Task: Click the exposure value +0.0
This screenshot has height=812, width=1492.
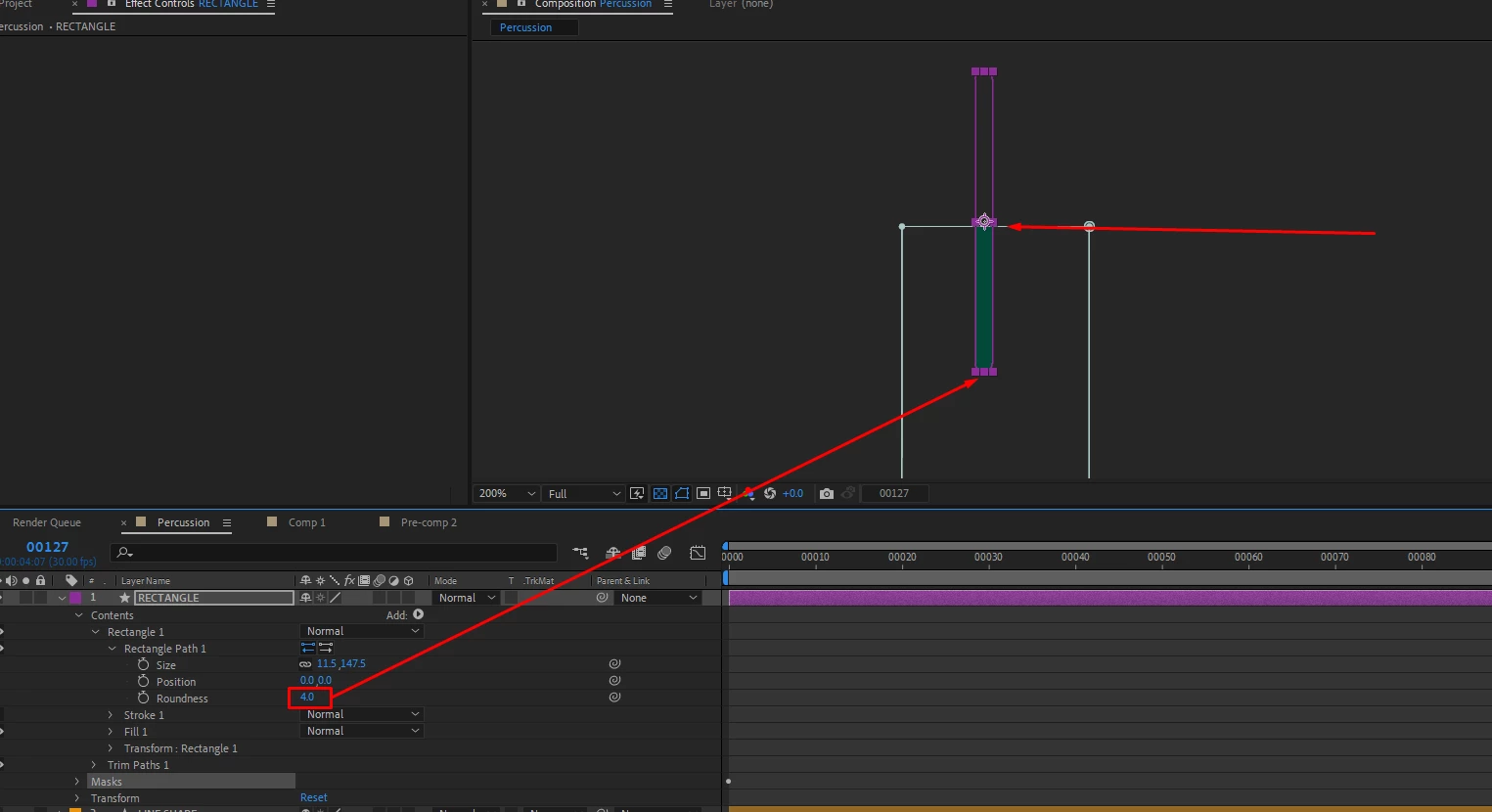Action: tap(792, 493)
